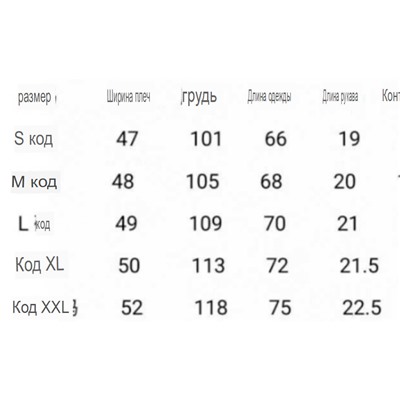400x400 pixels.
Task: Click the Длина рукава column header
Action: [340, 97]
